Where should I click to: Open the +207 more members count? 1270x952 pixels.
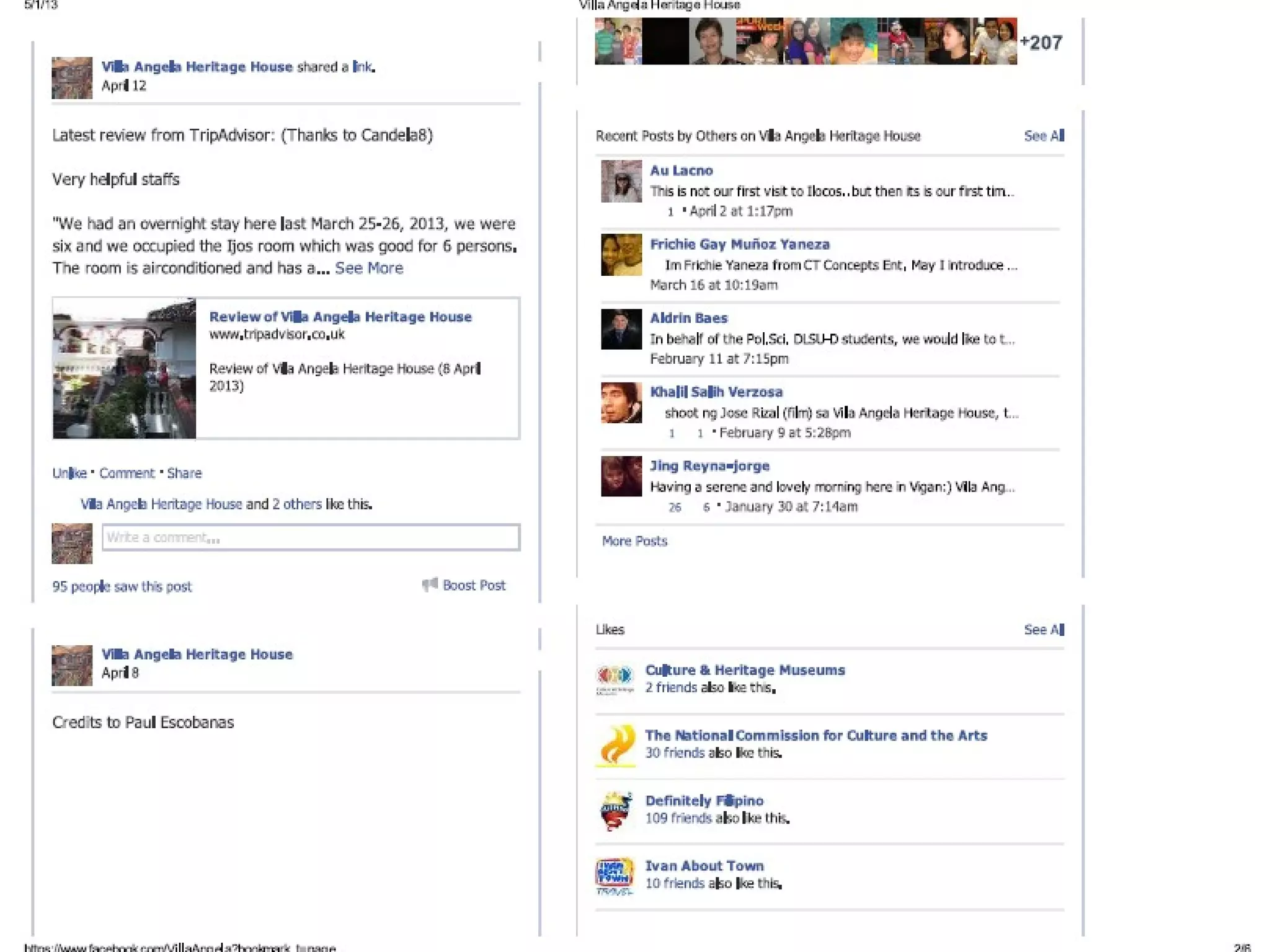[1041, 42]
